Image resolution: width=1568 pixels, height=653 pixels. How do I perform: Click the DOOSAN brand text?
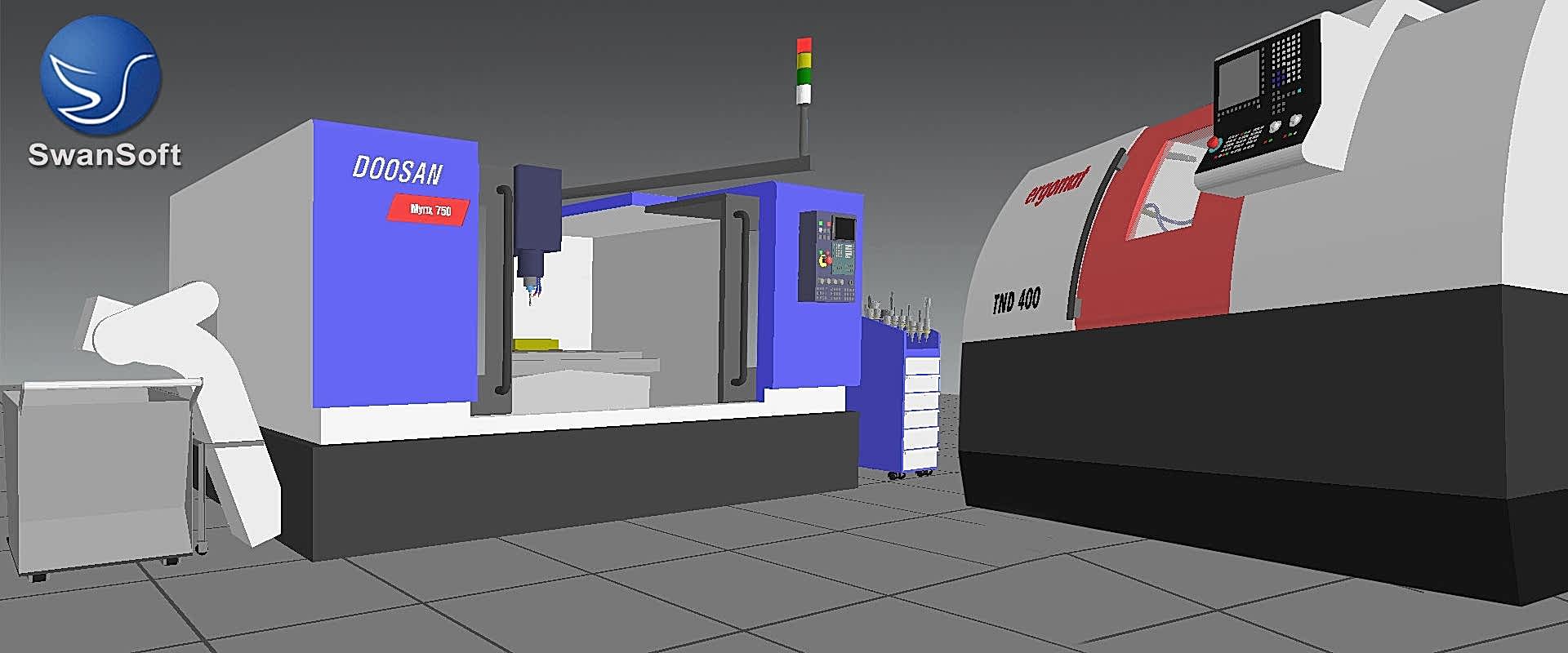(397, 171)
